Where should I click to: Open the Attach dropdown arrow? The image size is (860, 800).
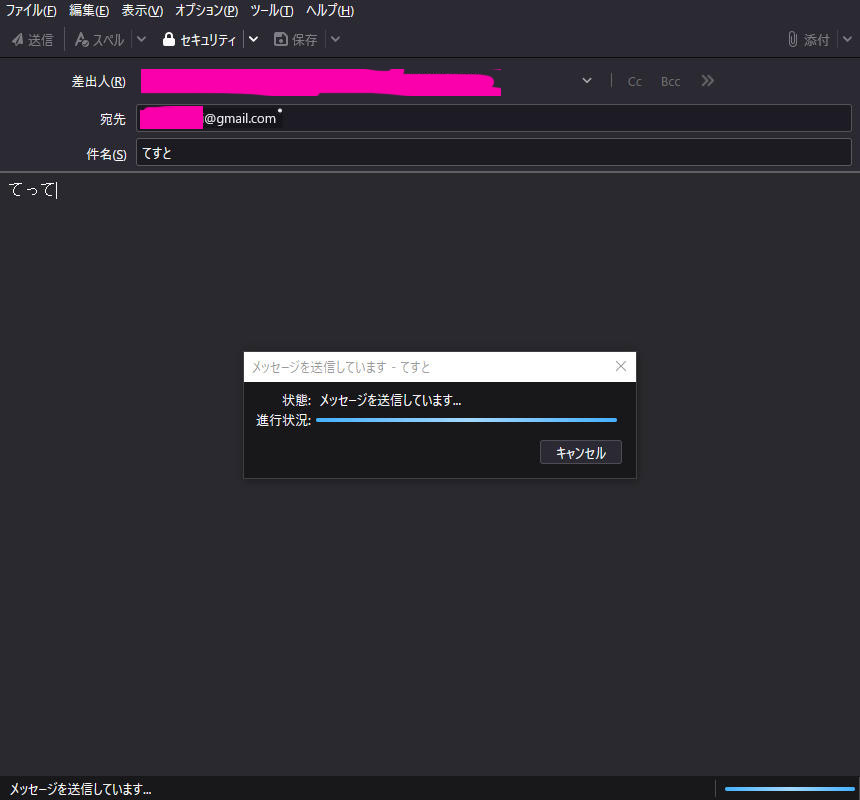point(847,40)
